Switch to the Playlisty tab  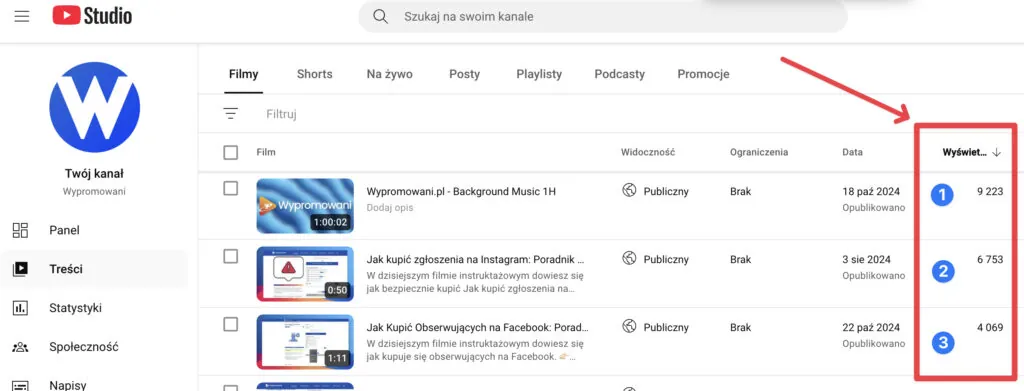[x=539, y=74]
